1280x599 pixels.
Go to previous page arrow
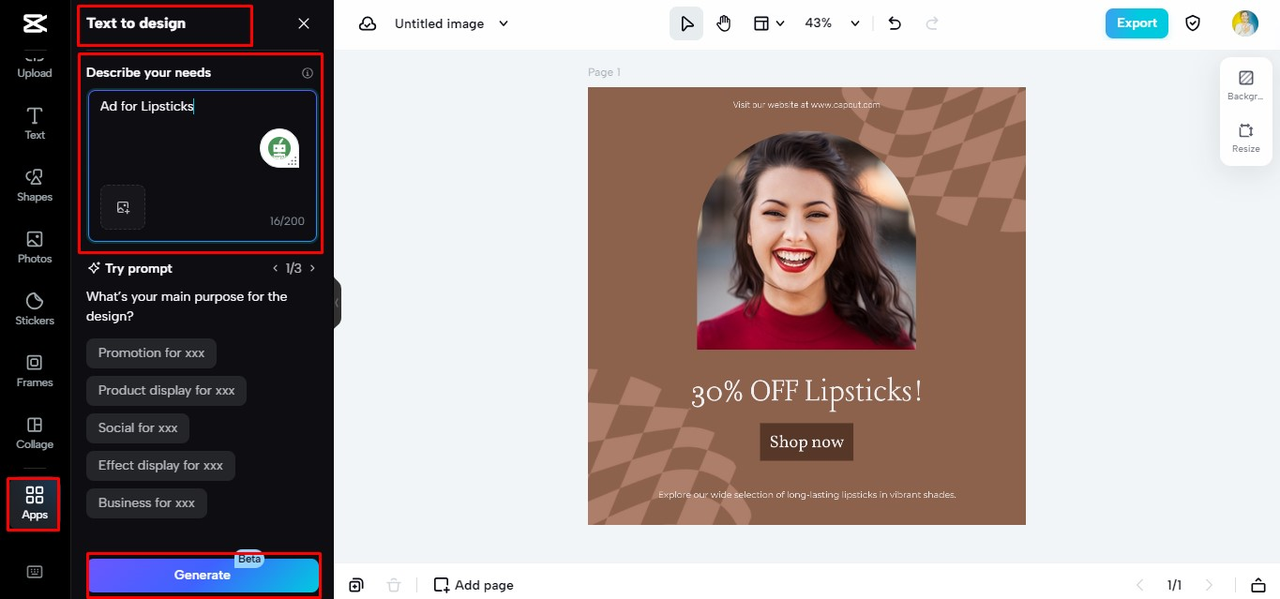(x=1139, y=585)
